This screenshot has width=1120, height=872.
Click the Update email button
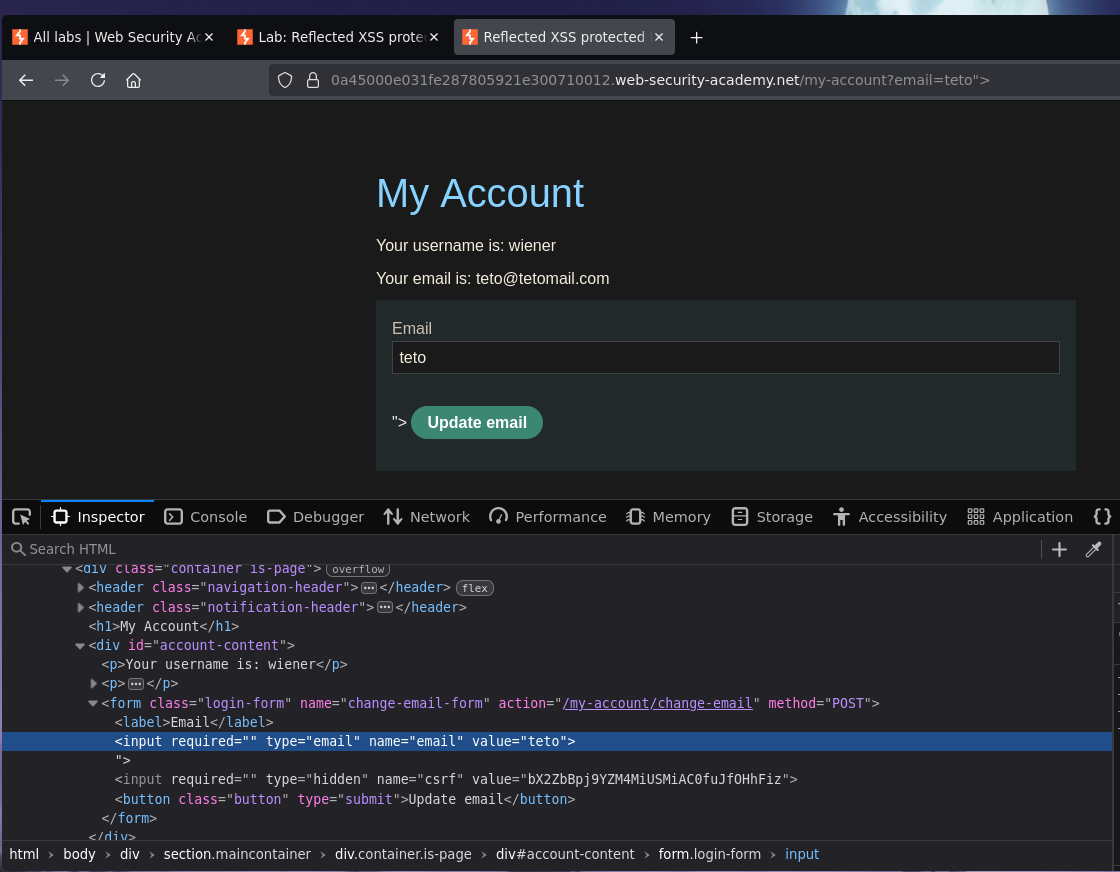tap(476, 423)
